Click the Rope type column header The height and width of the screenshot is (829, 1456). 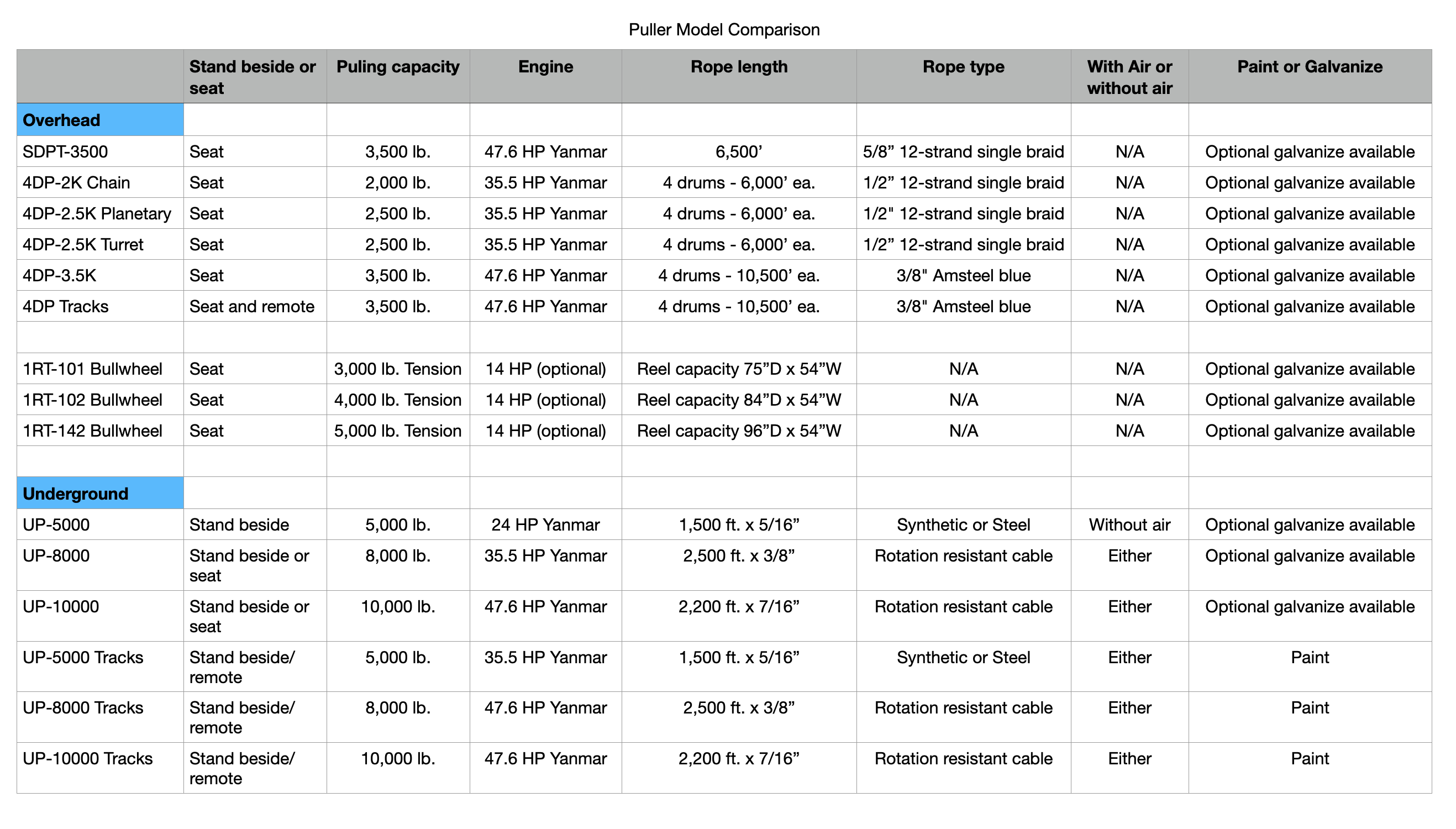tap(963, 67)
